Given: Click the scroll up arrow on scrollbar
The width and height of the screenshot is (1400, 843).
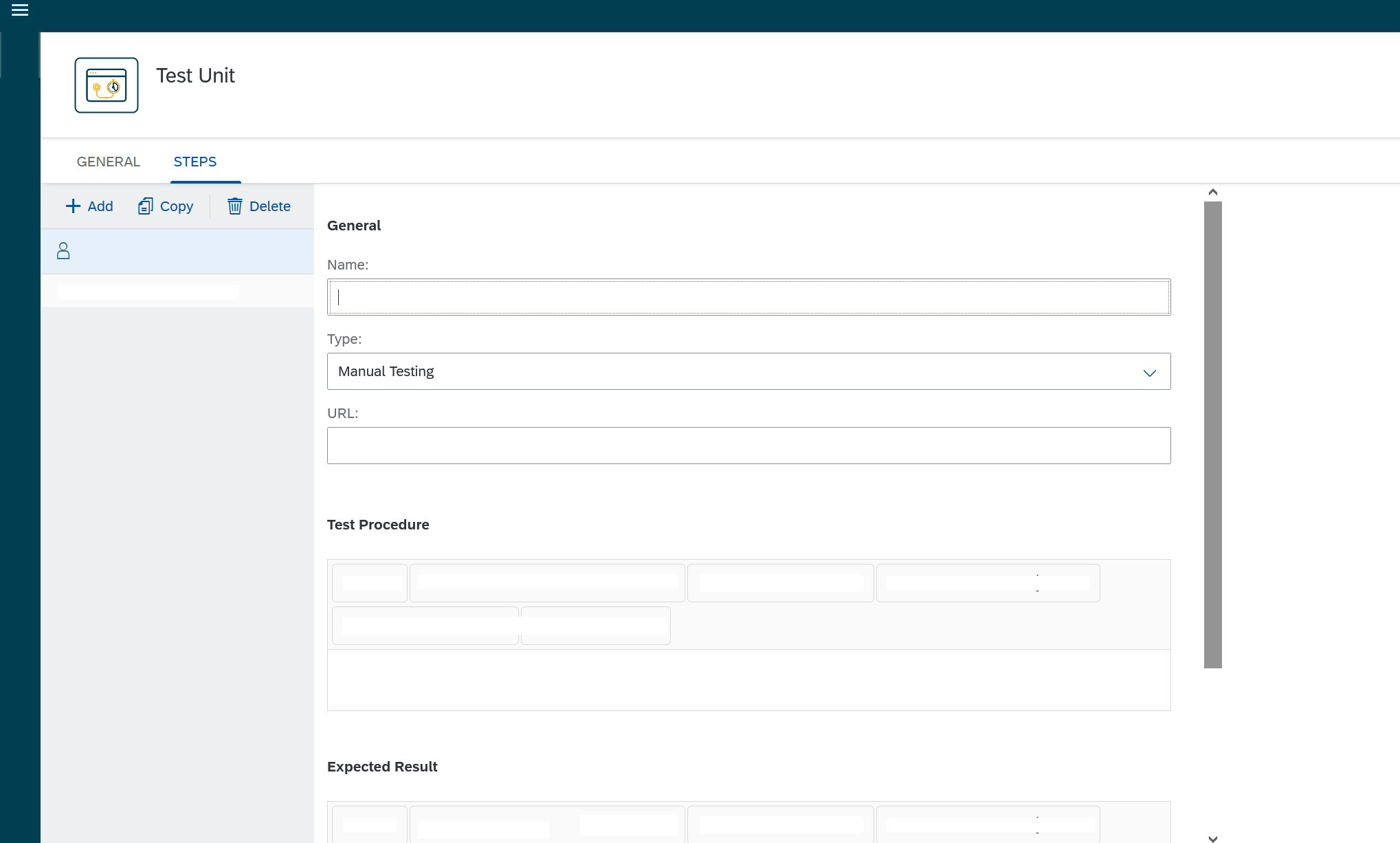Looking at the screenshot, I should (x=1213, y=192).
